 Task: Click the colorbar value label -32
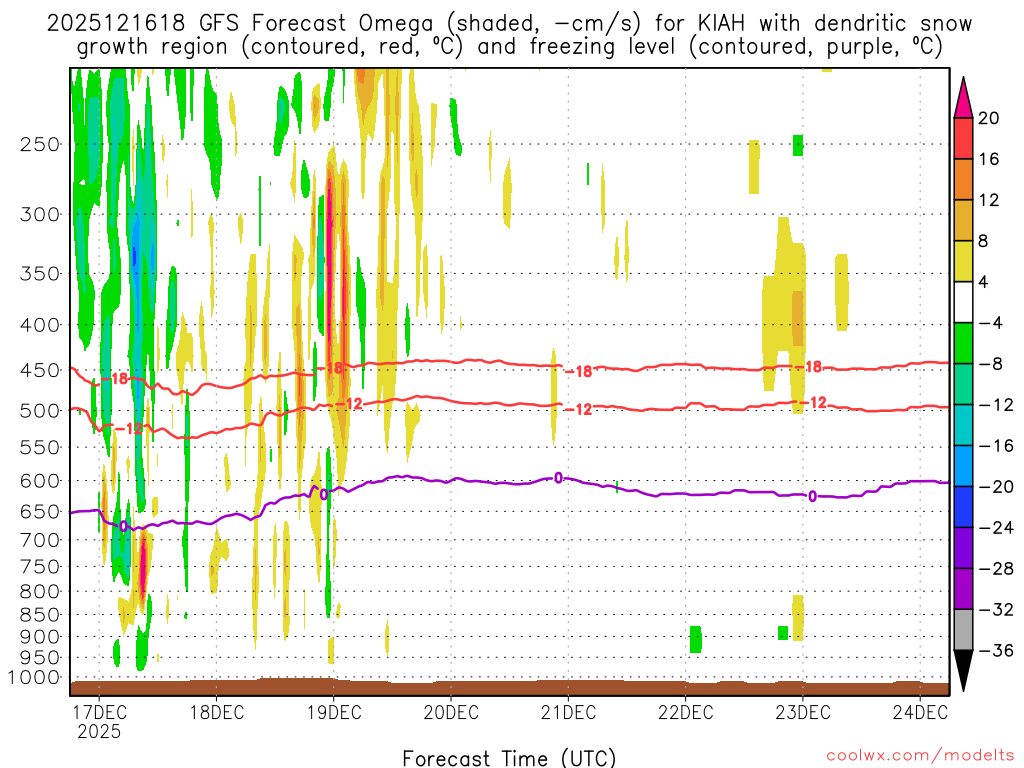coord(996,609)
